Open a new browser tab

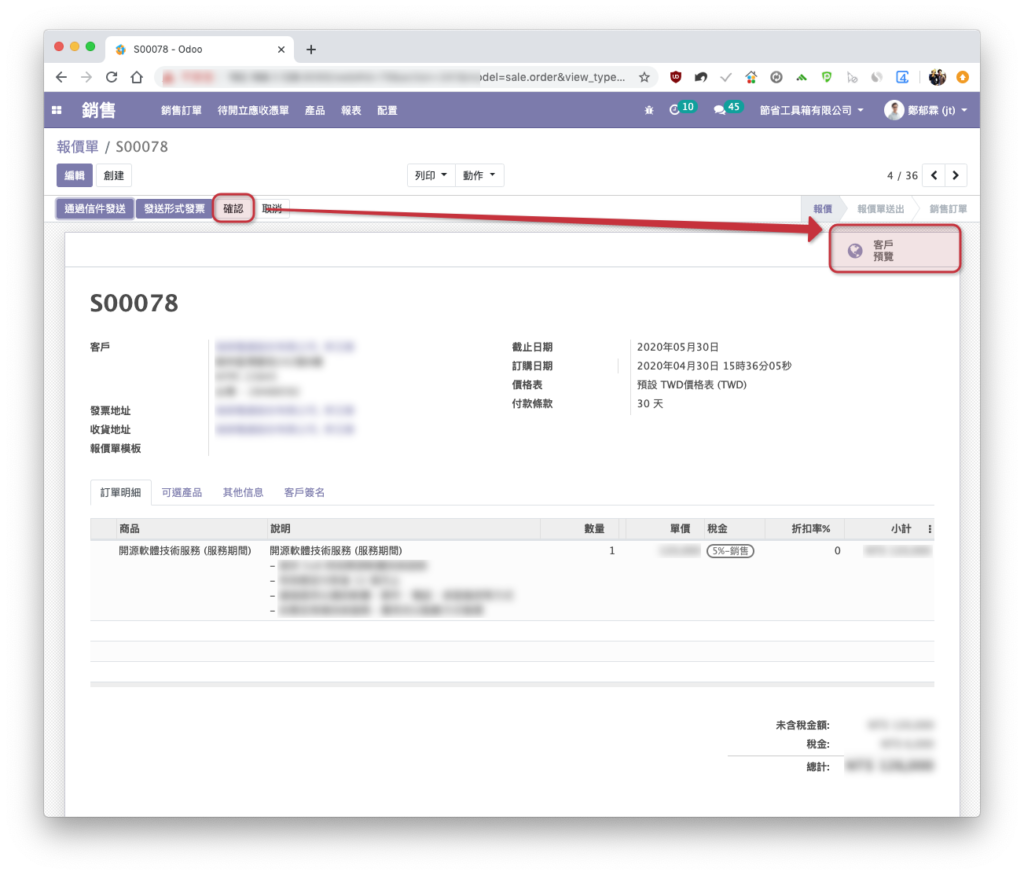click(311, 50)
